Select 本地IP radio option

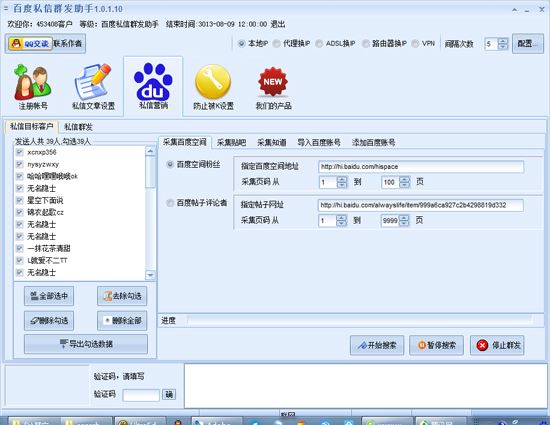coord(242,44)
